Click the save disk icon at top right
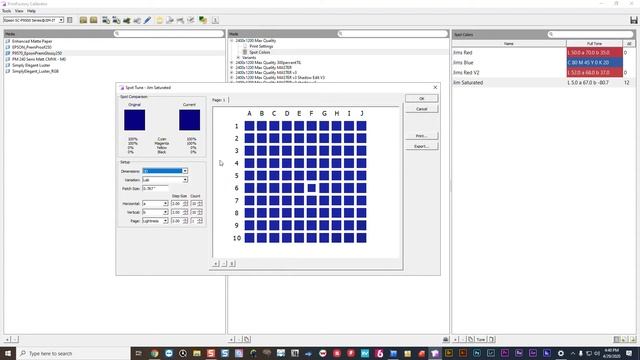Image resolution: width=640 pixels, height=360 pixels. coord(633,20)
